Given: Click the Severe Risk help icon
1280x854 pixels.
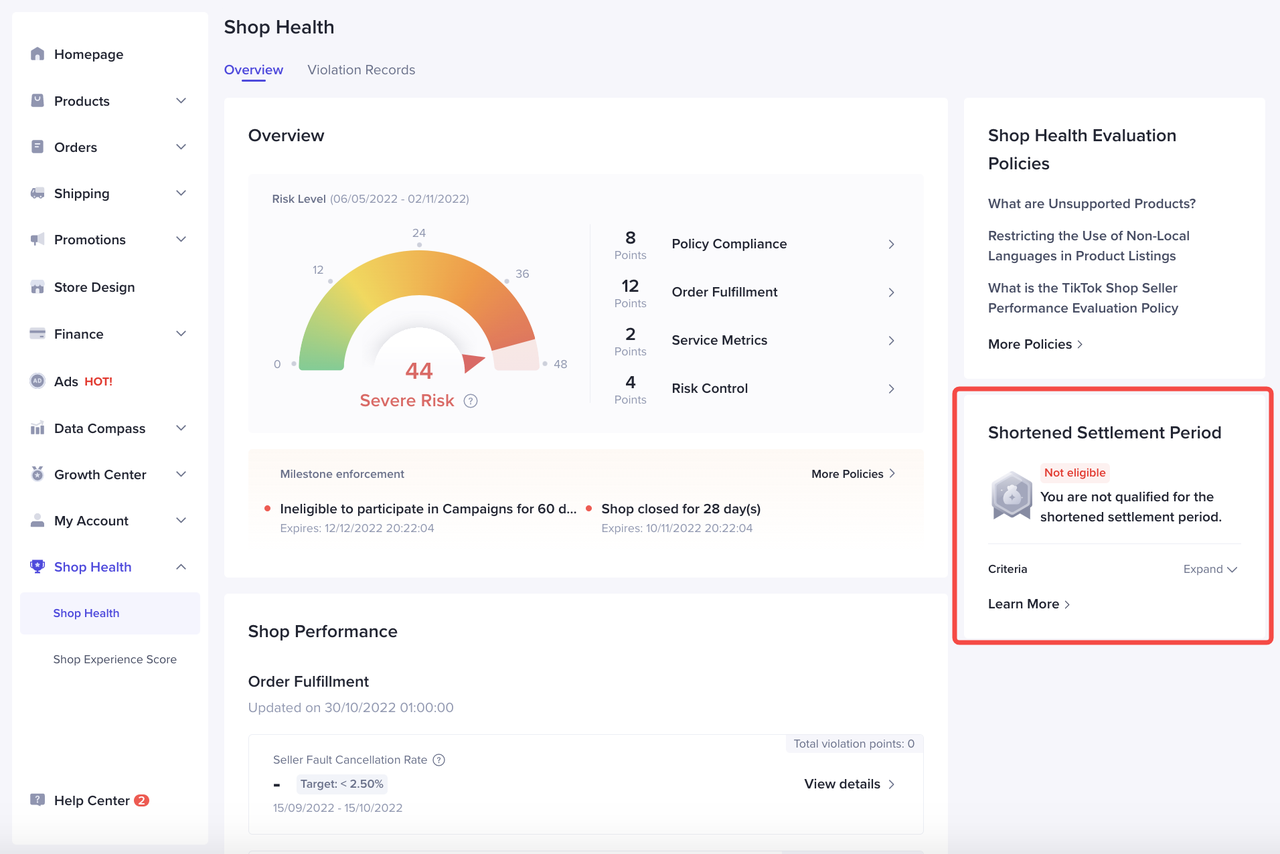Looking at the screenshot, I should [x=470, y=401].
